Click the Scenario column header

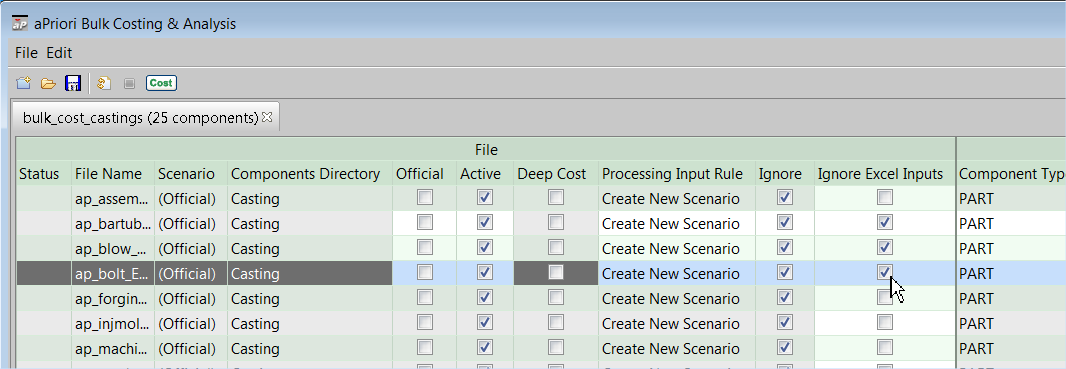[x=191, y=174]
